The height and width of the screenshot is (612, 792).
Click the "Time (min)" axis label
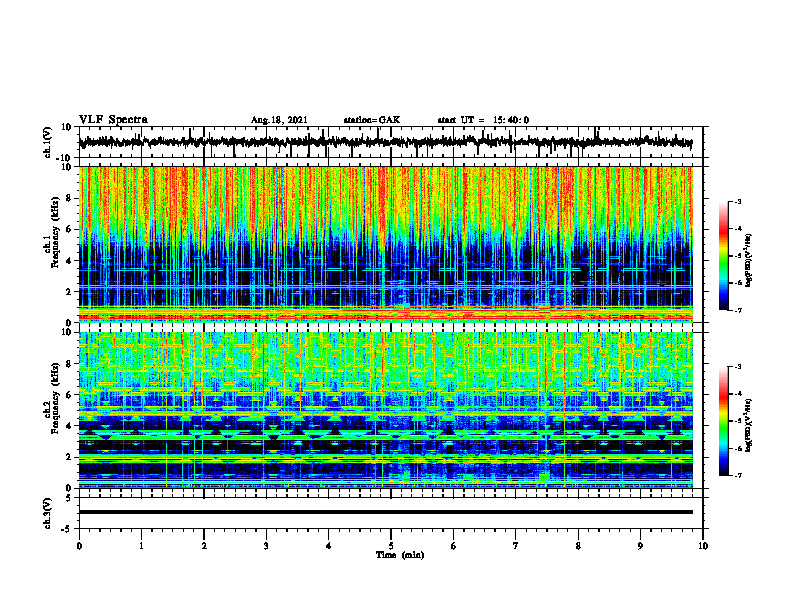coord(400,555)
